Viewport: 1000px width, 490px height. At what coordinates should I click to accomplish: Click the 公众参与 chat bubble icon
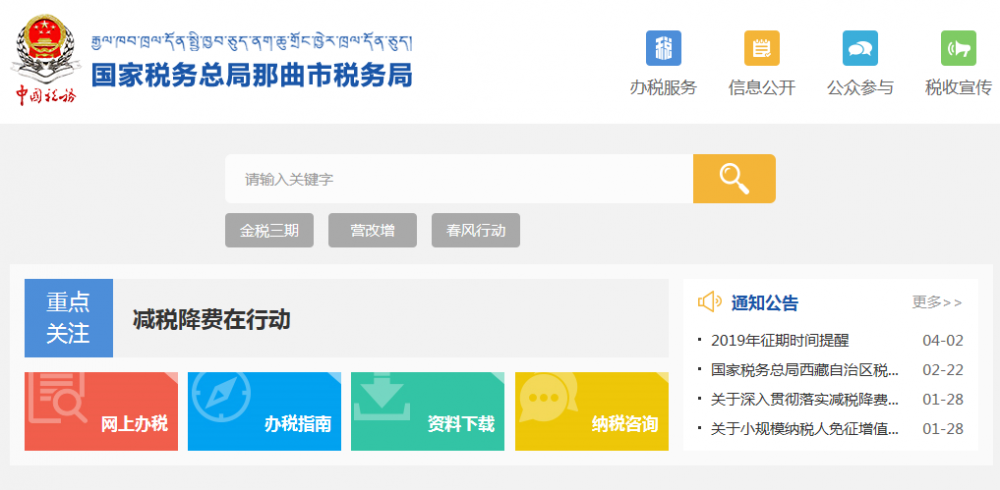click(859, 48)
